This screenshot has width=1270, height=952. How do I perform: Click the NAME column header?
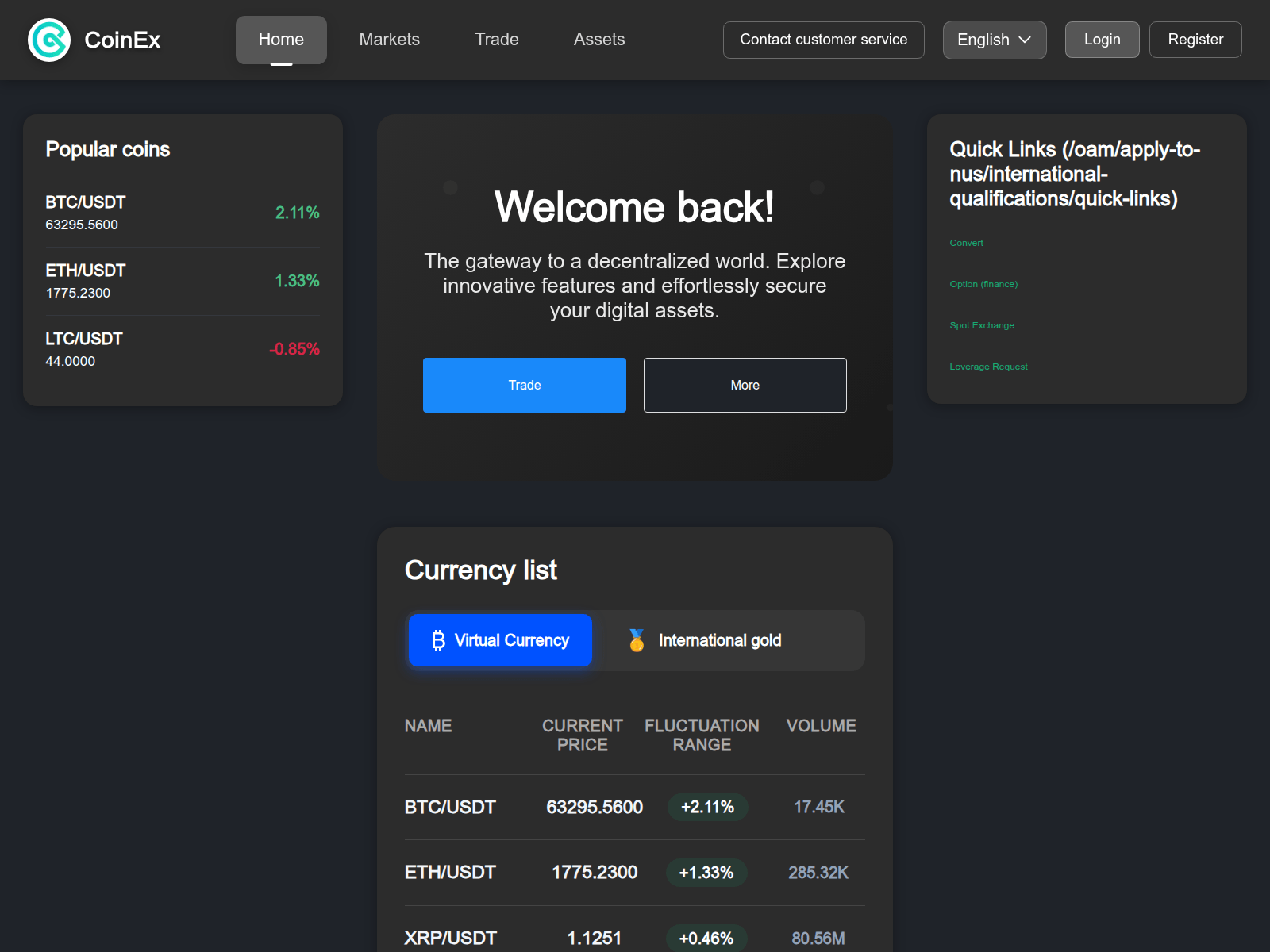pyautogui.click(x=428, y=726)
